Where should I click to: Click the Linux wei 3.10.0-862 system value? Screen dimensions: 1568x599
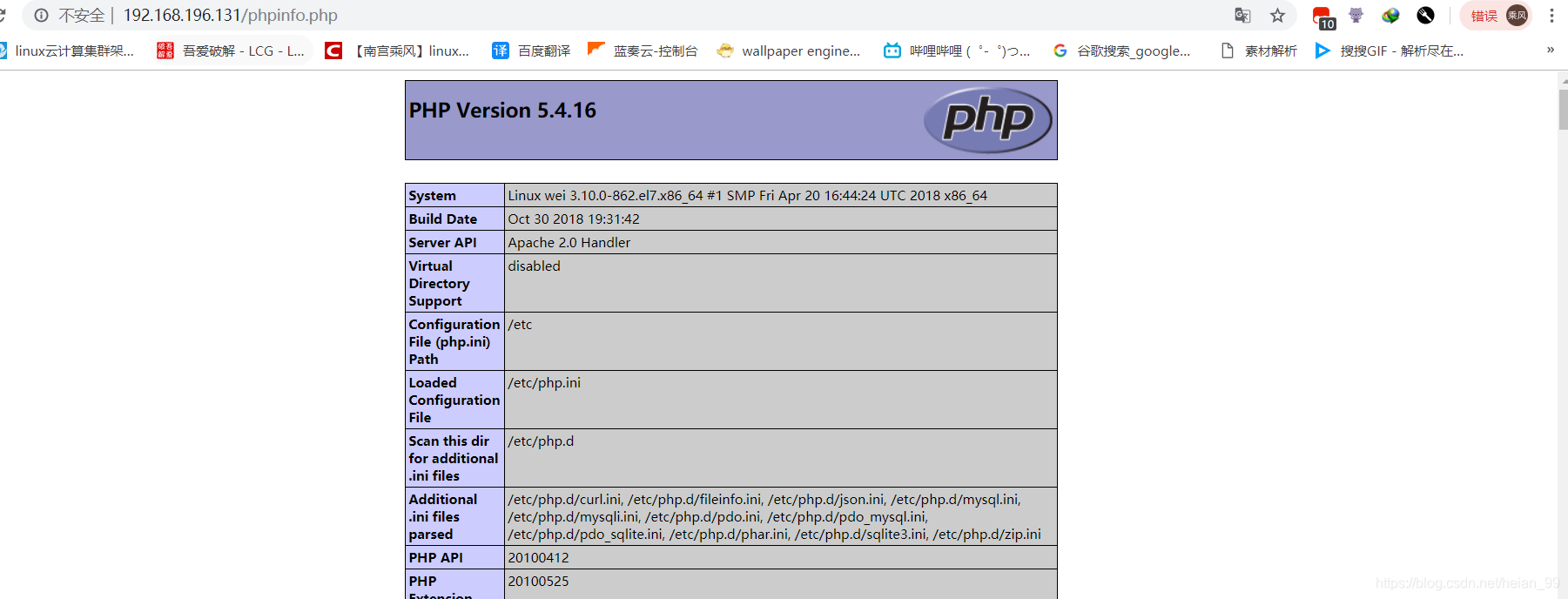[x=748, y=196]
